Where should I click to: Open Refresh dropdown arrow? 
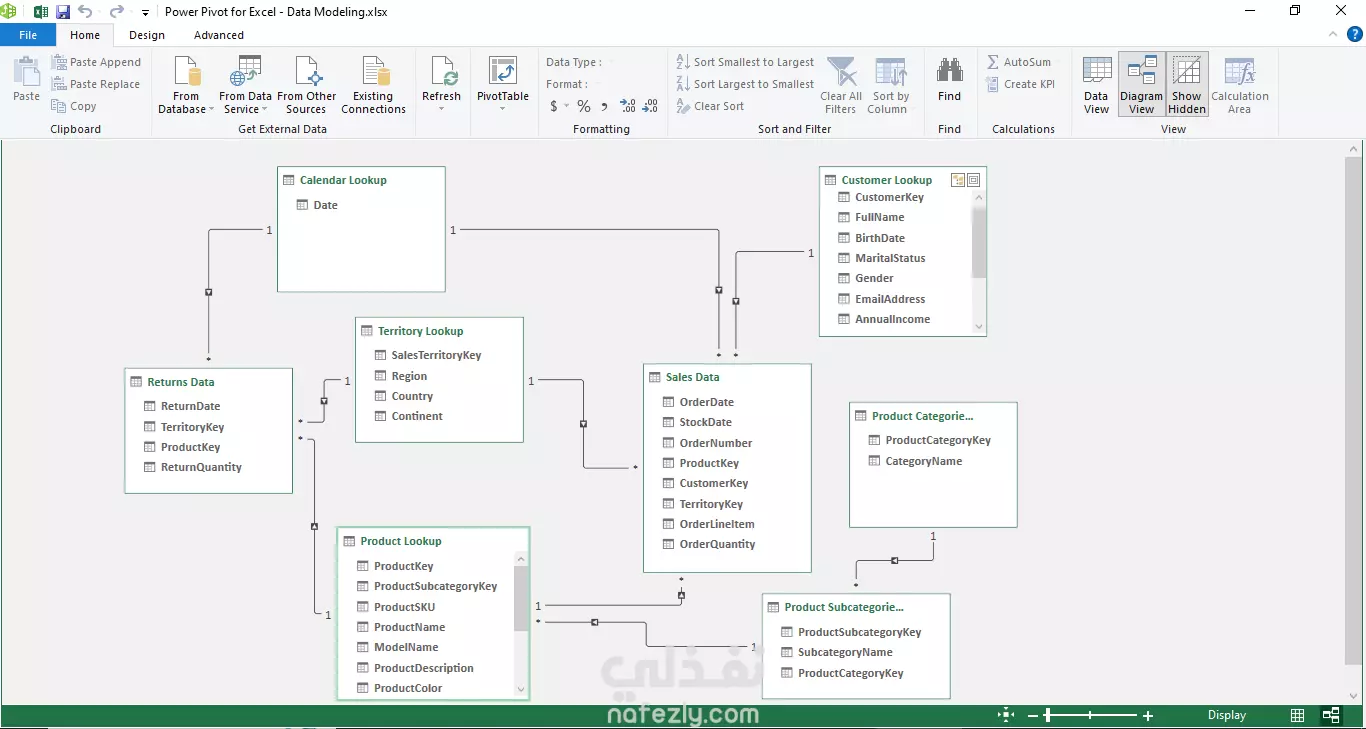pos(441,109)
